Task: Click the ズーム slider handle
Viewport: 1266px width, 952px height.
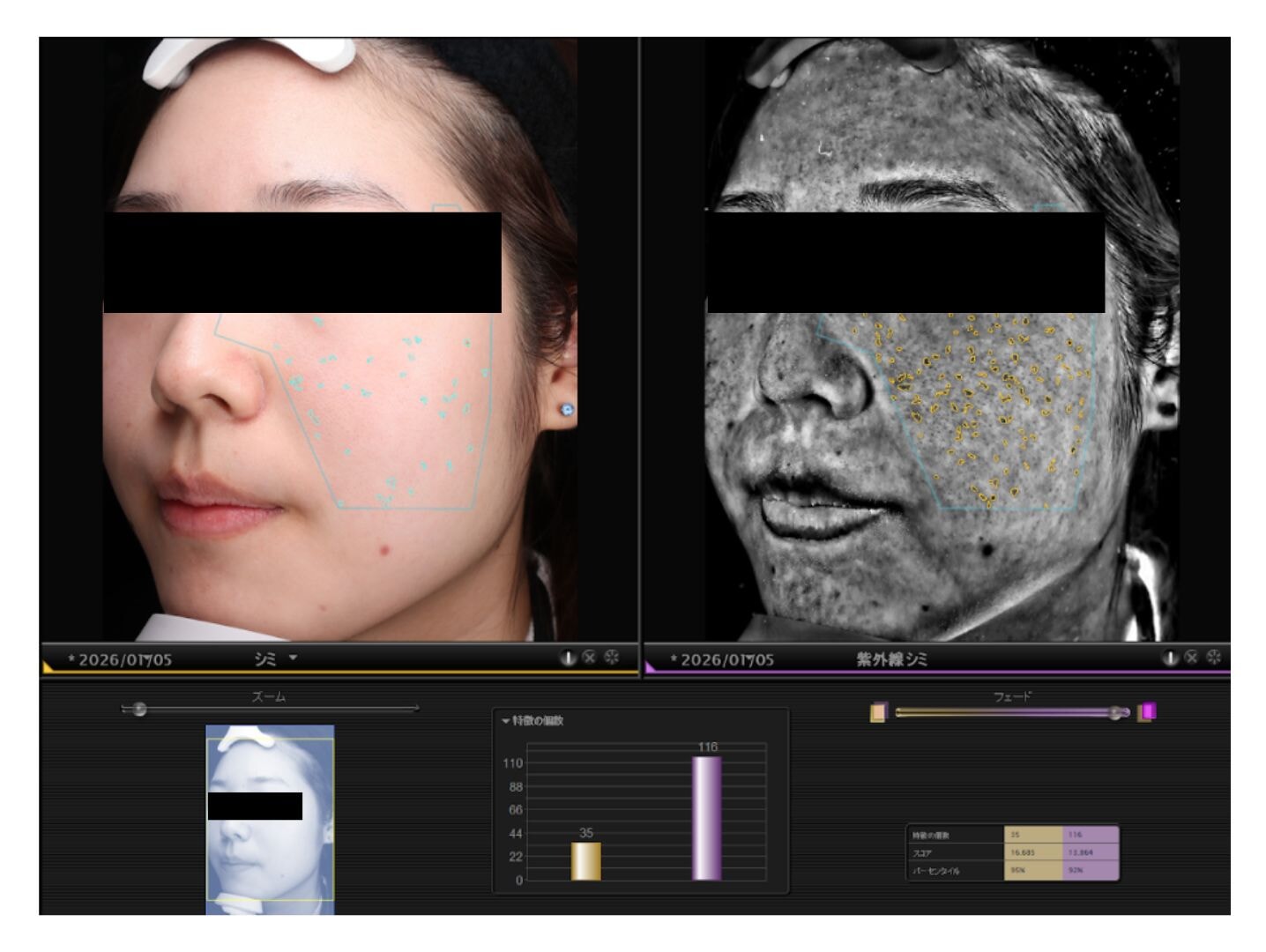Action: pos(138,709)
